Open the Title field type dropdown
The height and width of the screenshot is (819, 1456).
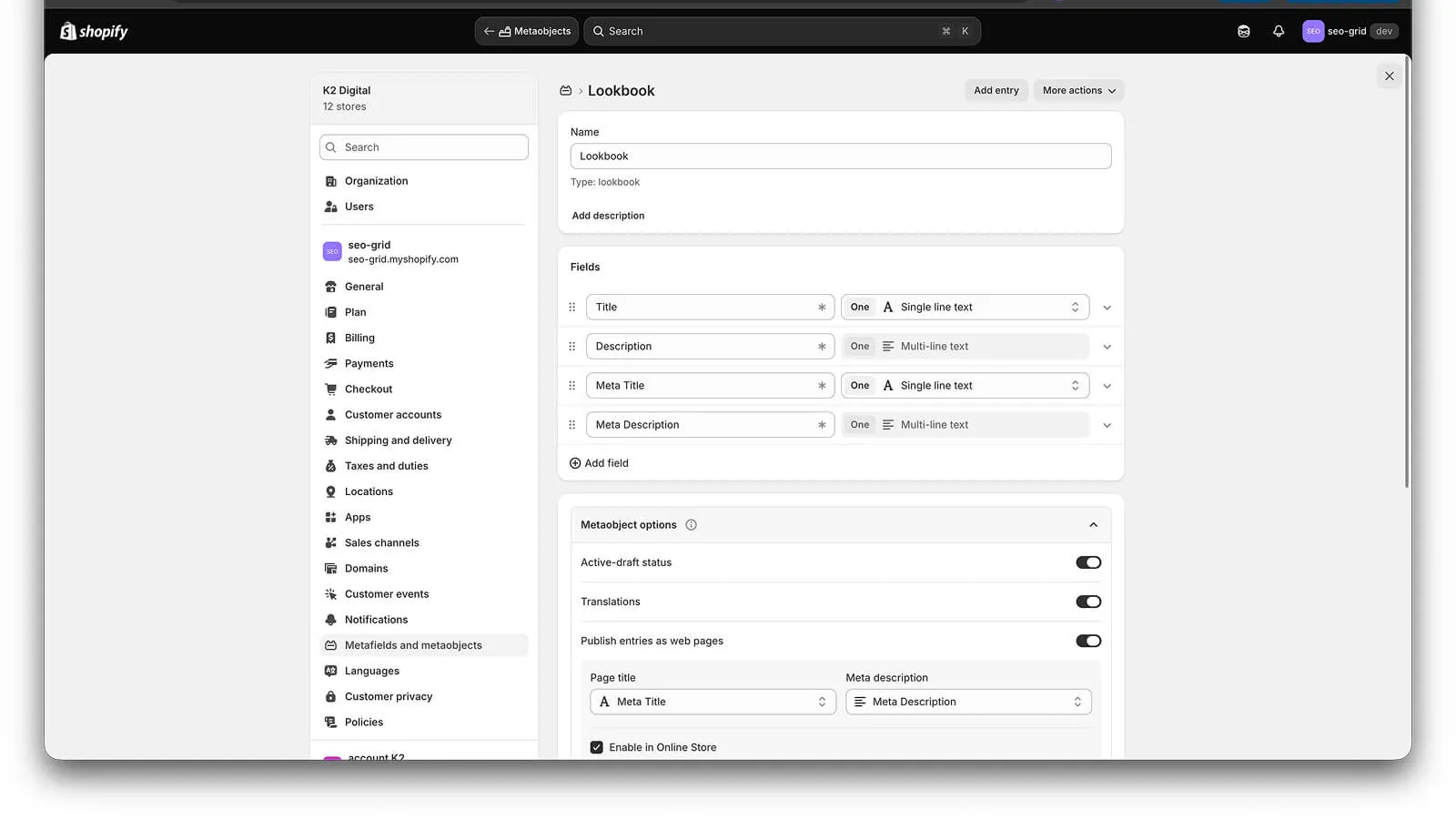965,308
